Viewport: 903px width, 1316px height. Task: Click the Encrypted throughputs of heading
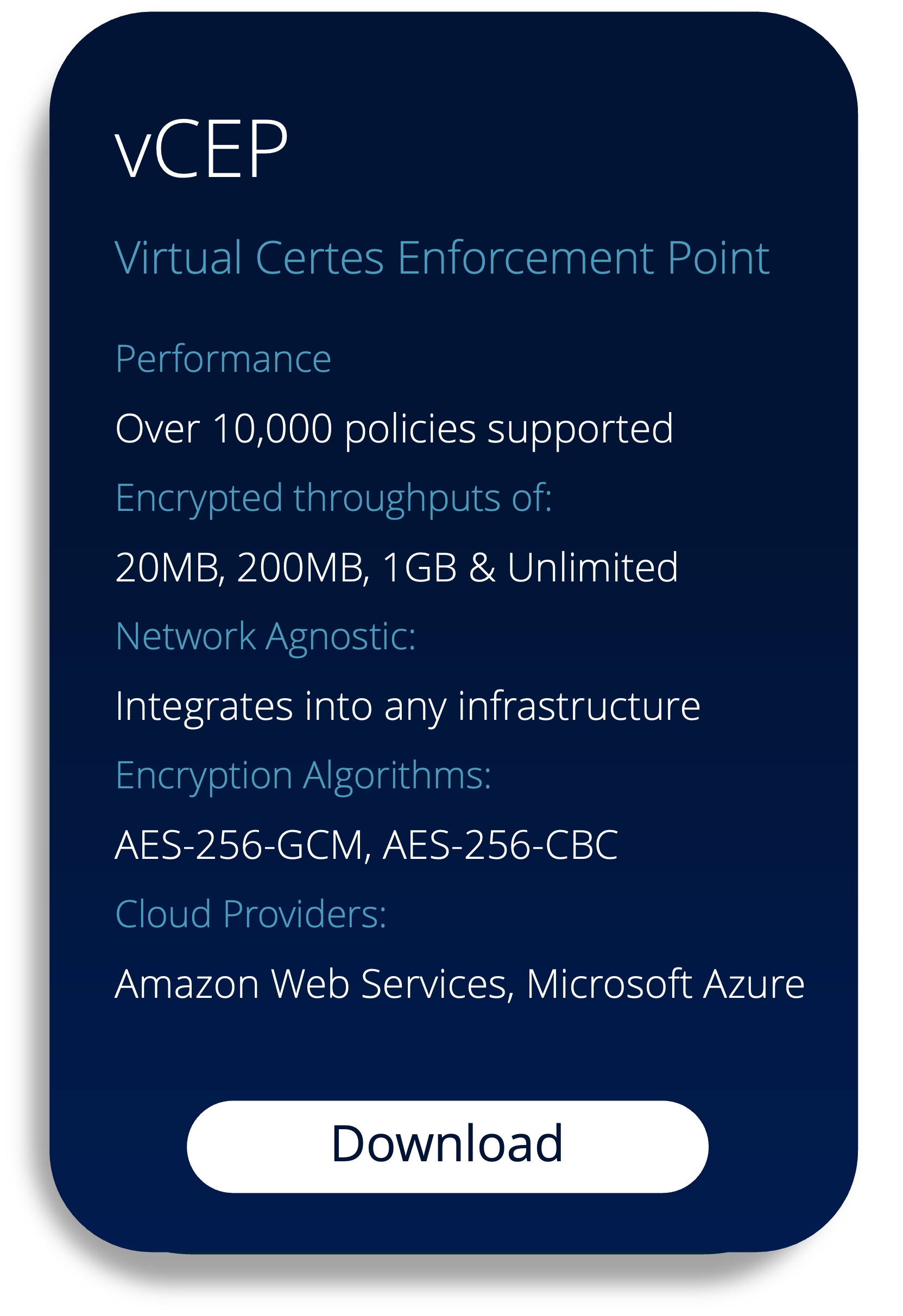click(x=333, y=499)
